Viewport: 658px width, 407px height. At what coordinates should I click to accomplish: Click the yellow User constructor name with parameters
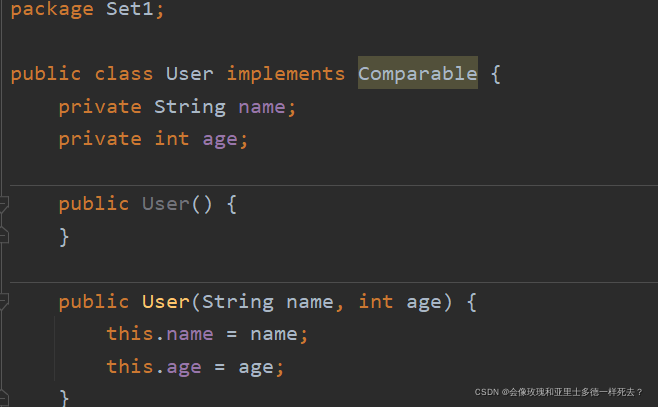[166, 302]
